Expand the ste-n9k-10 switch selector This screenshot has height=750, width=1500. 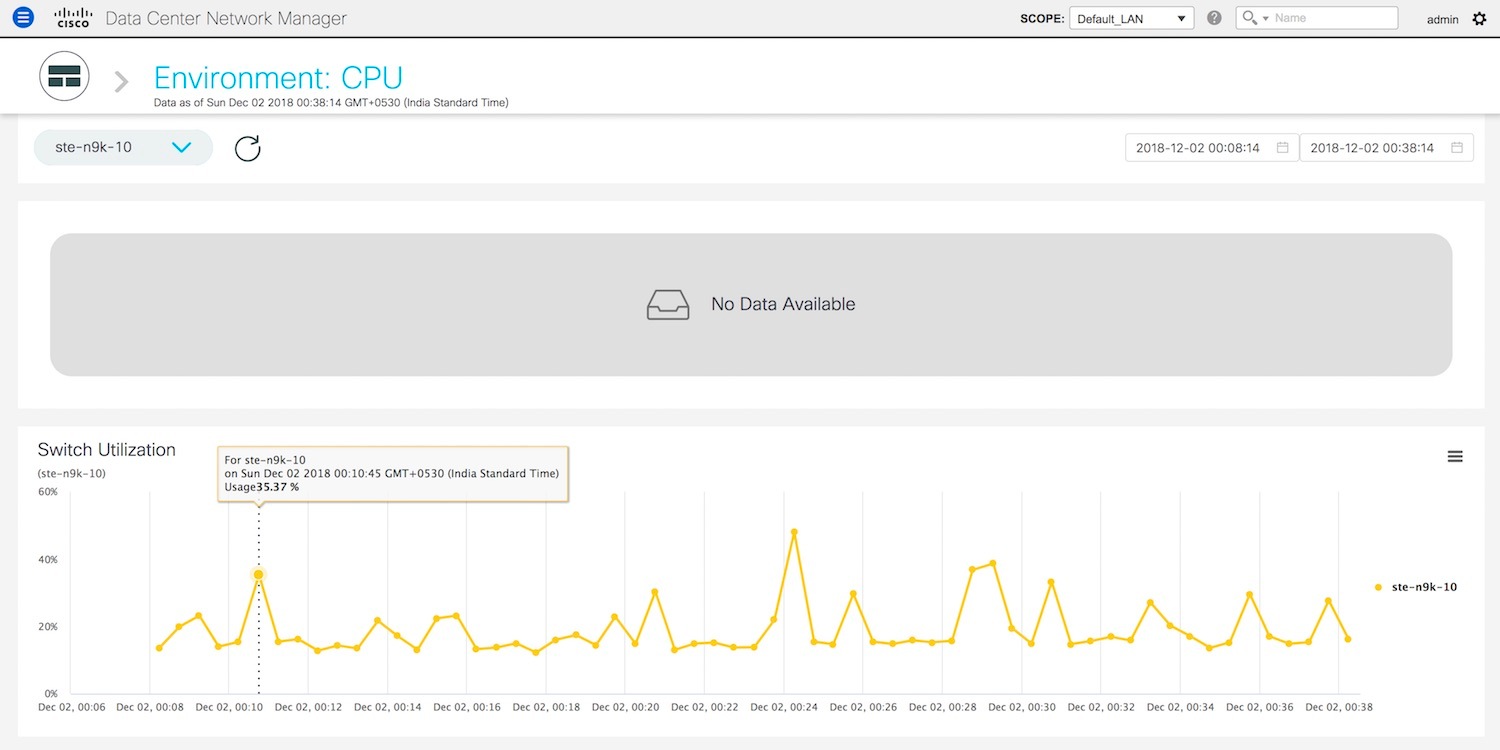point(123,147)
